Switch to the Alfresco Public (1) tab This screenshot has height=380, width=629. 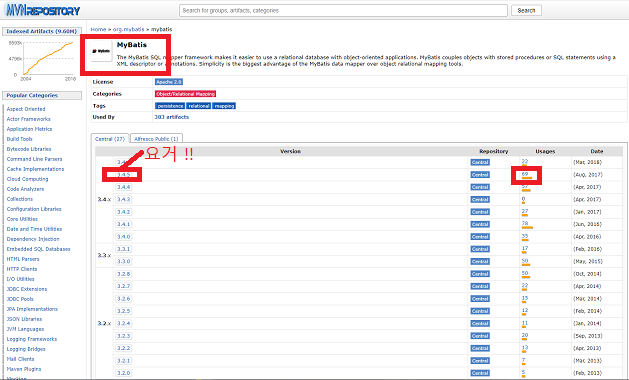[x=156, y=139]
